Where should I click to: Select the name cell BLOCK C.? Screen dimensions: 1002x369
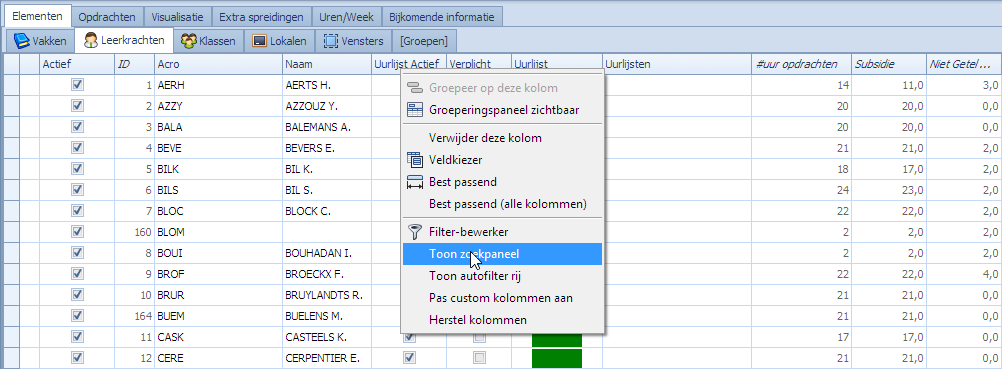(x=327, y=211)
